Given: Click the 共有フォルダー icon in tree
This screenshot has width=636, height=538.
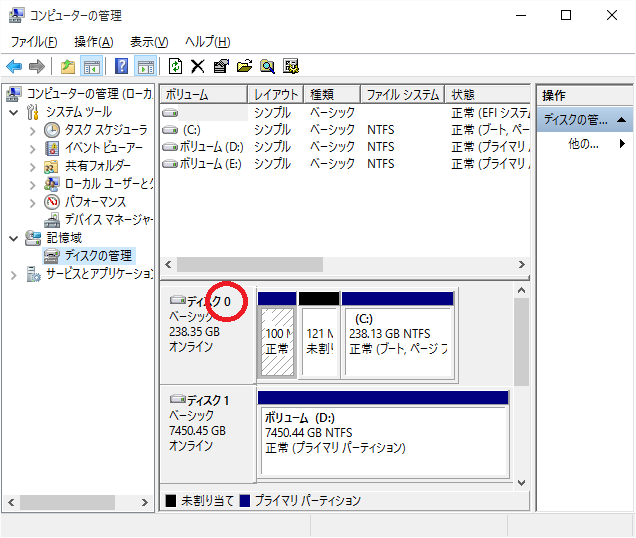Looking at the screenshot, I should click(51, 166).
